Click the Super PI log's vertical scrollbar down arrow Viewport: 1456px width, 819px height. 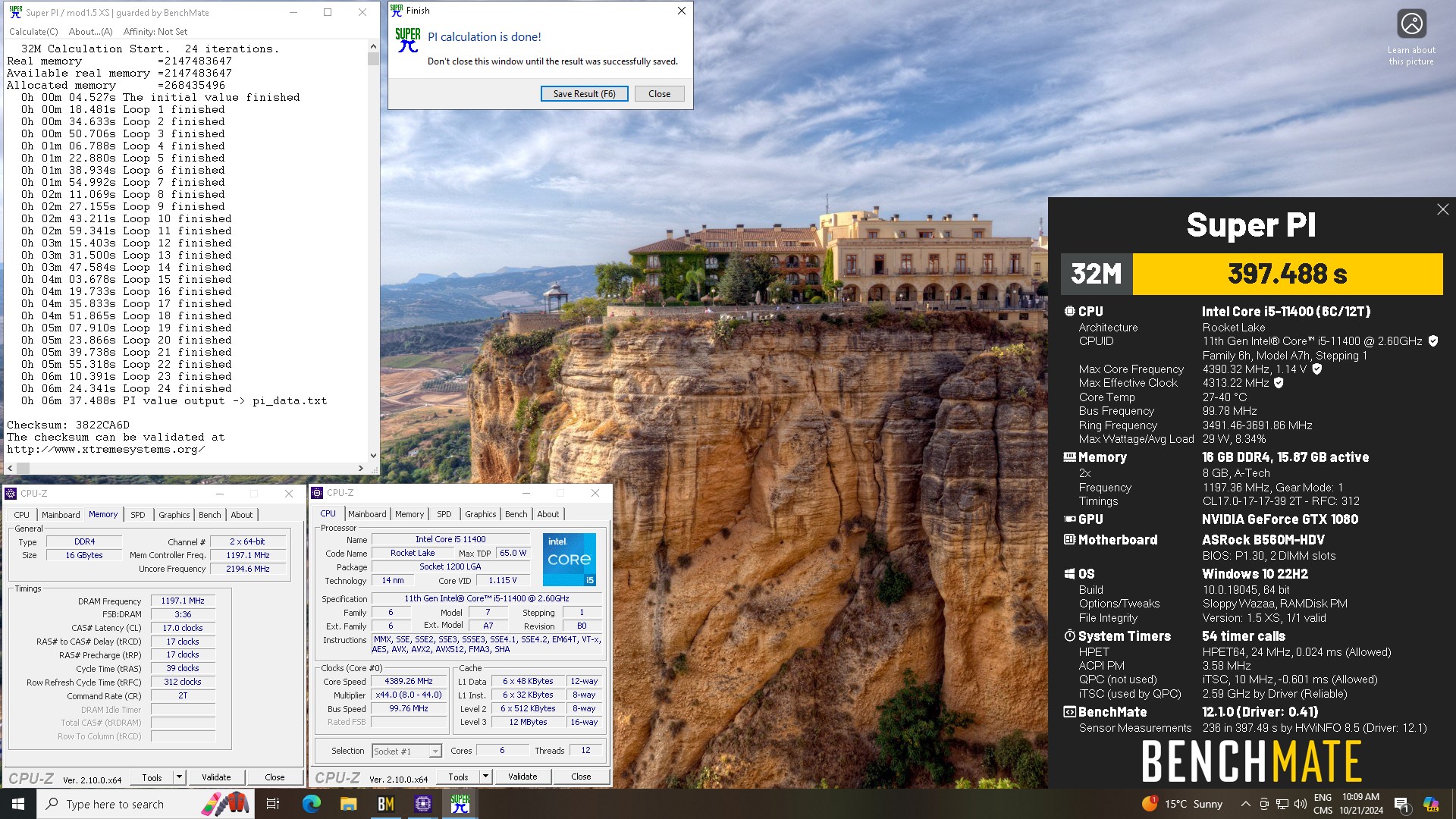coord(373,456)
